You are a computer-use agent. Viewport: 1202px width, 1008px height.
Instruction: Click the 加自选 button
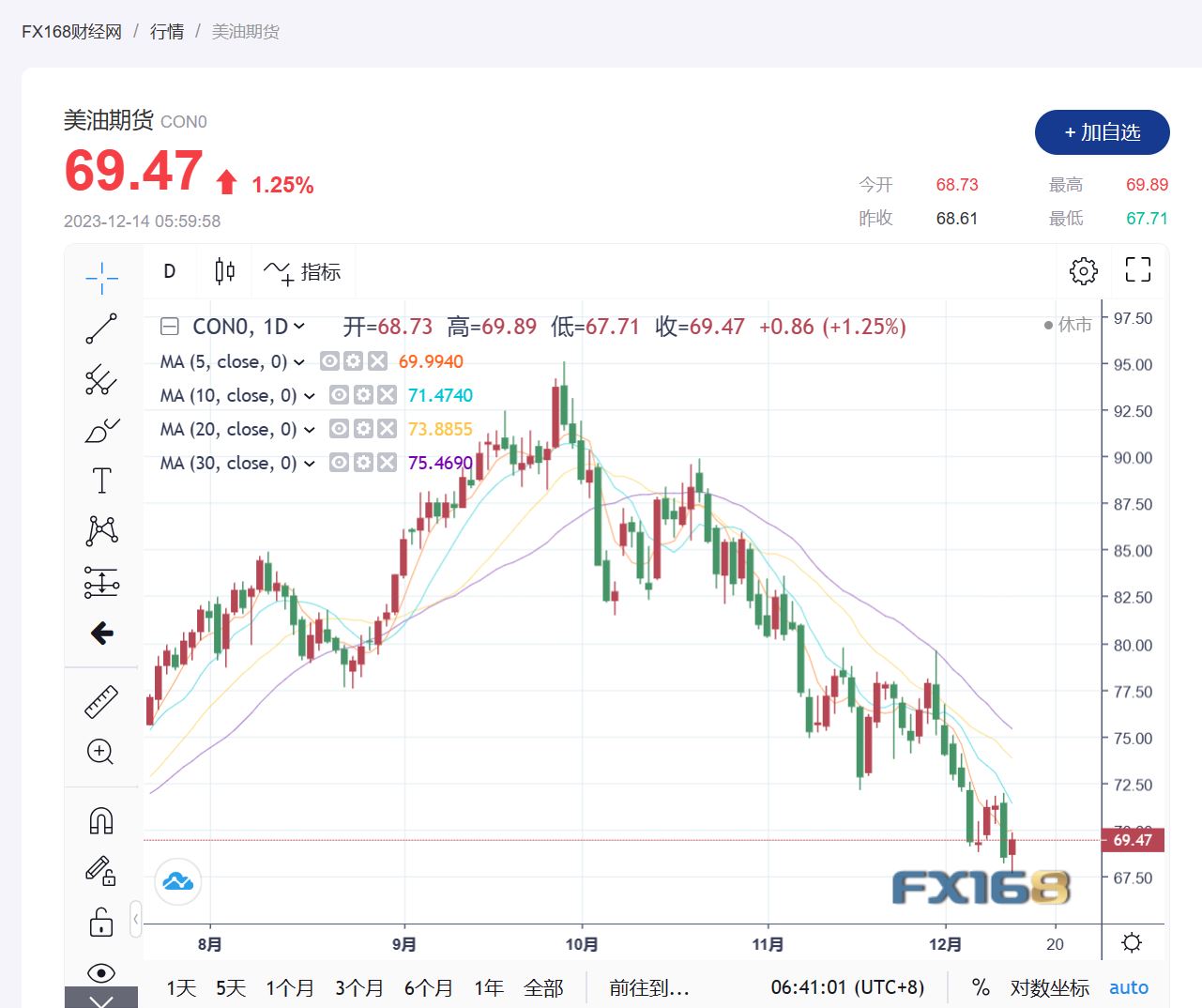click(x=1102, y=132)
